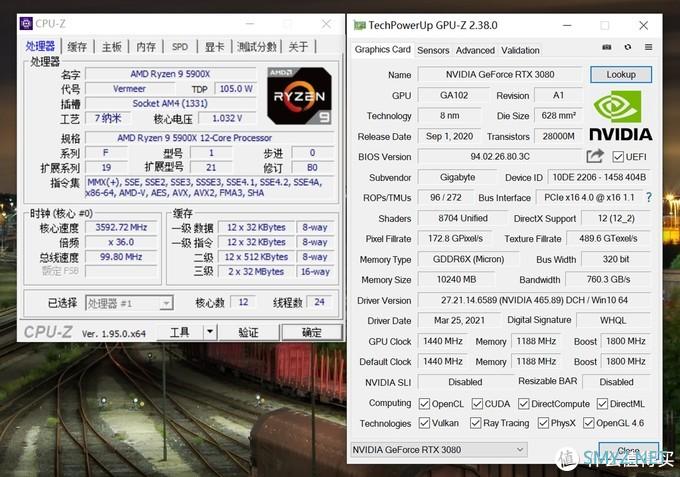Open the 处理器 #1 selection dropdown
Screen dimensions: 680x477
[x=129, y=303]
